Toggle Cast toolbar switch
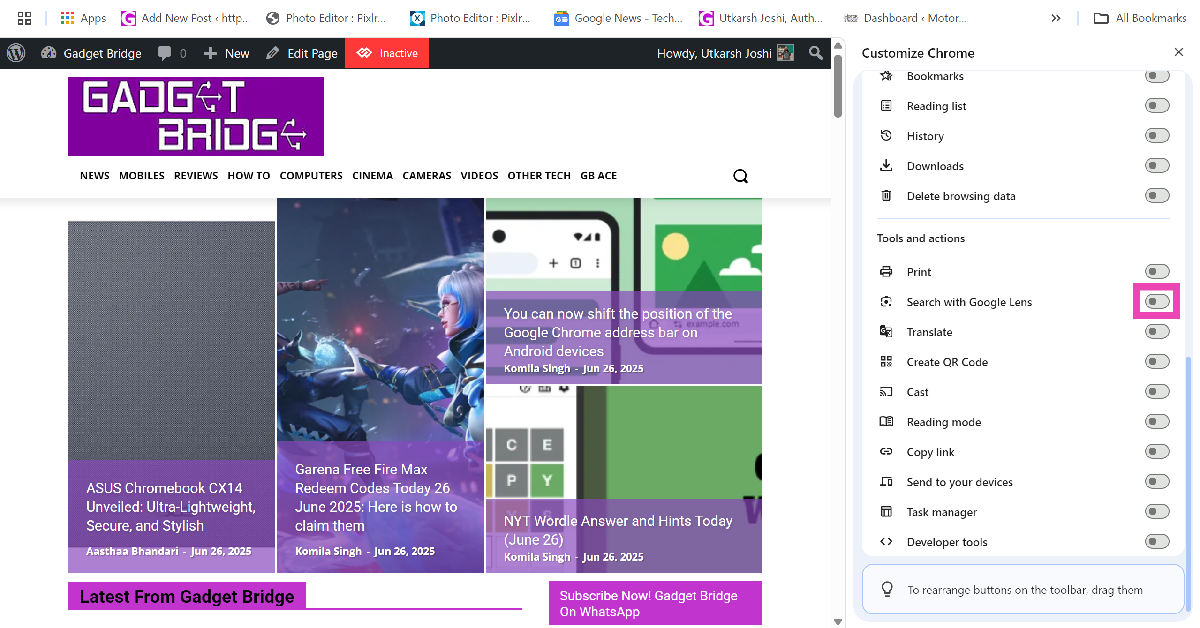The height and width of the screenshot is (628, 1200). 1157,392
